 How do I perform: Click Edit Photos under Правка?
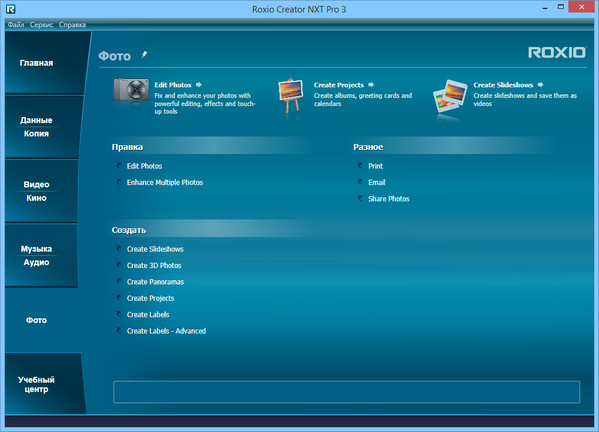pyautogui.click(x=144, y=166)
